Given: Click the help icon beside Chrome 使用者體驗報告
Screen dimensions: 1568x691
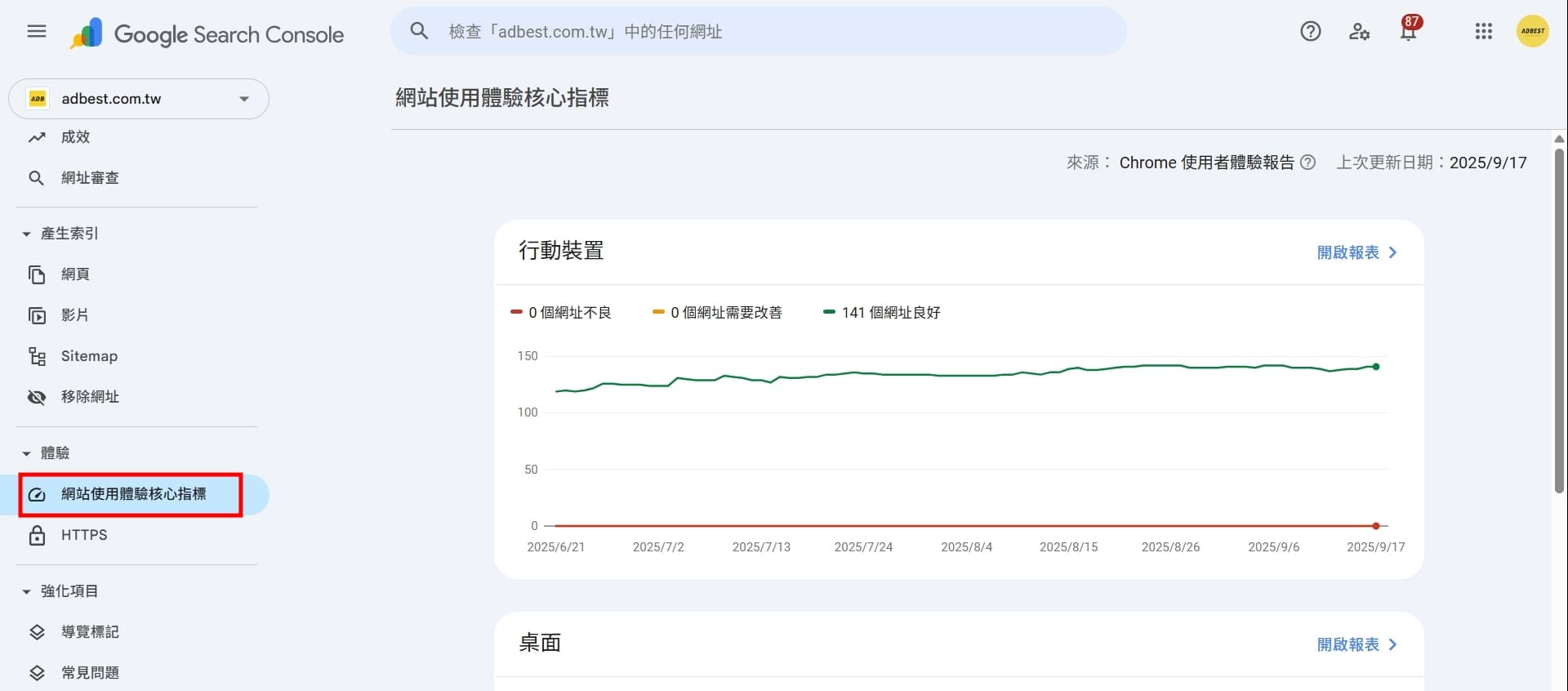Looking at the screenshot, I should point(1307,163).
